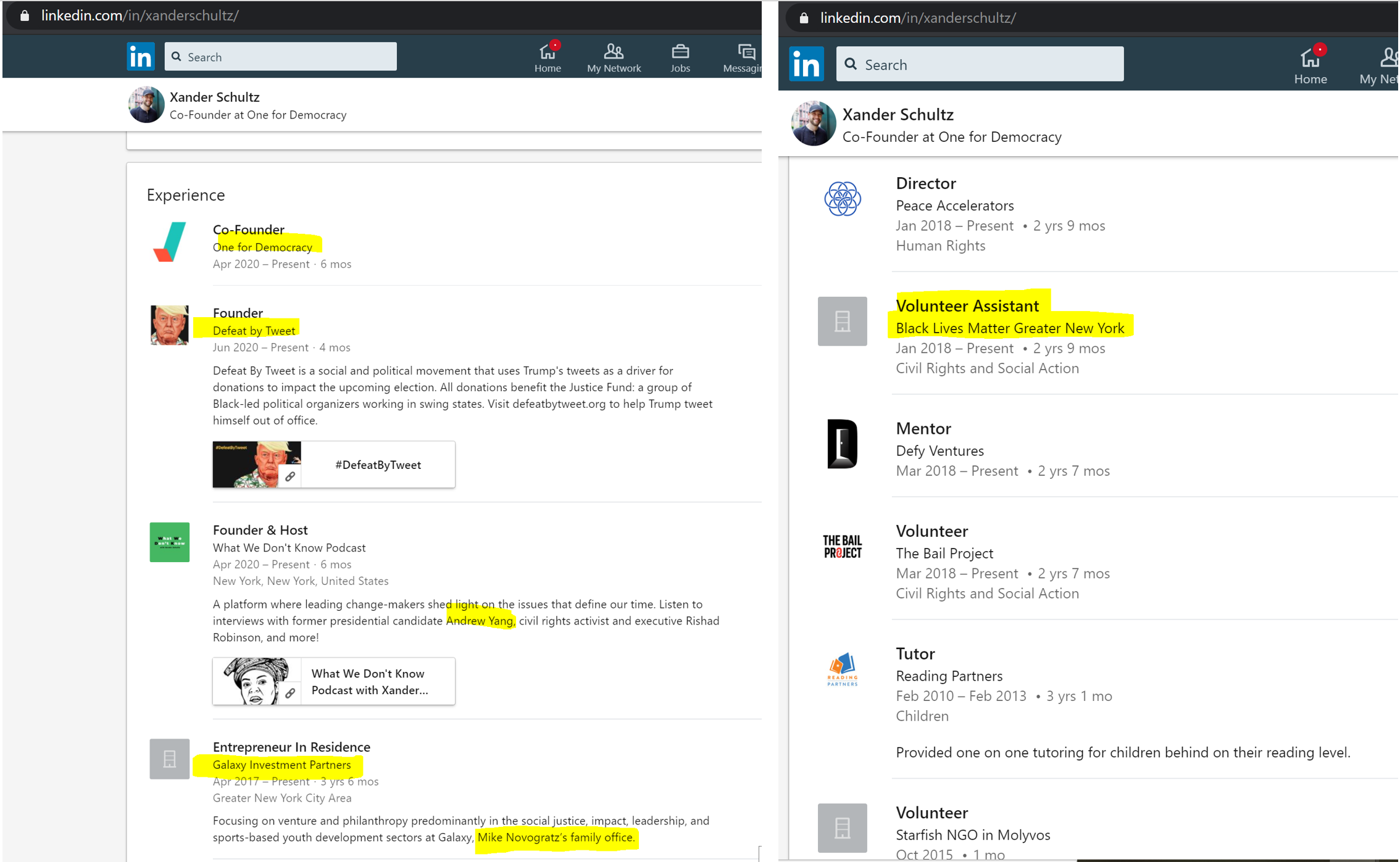Click 'Mike Novogratz's family office' text
The image size is (1400, 862).
click(556, 837)
